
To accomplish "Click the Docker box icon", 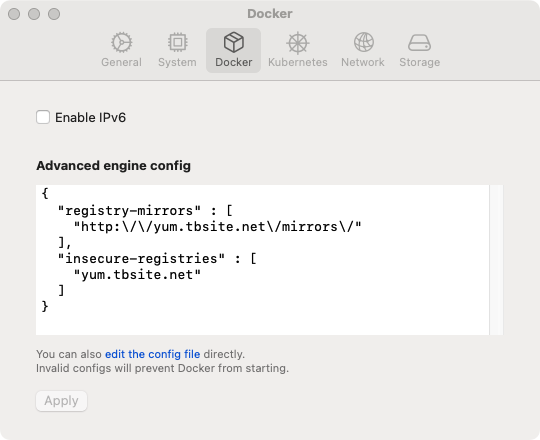I will [x=233, y=42].
